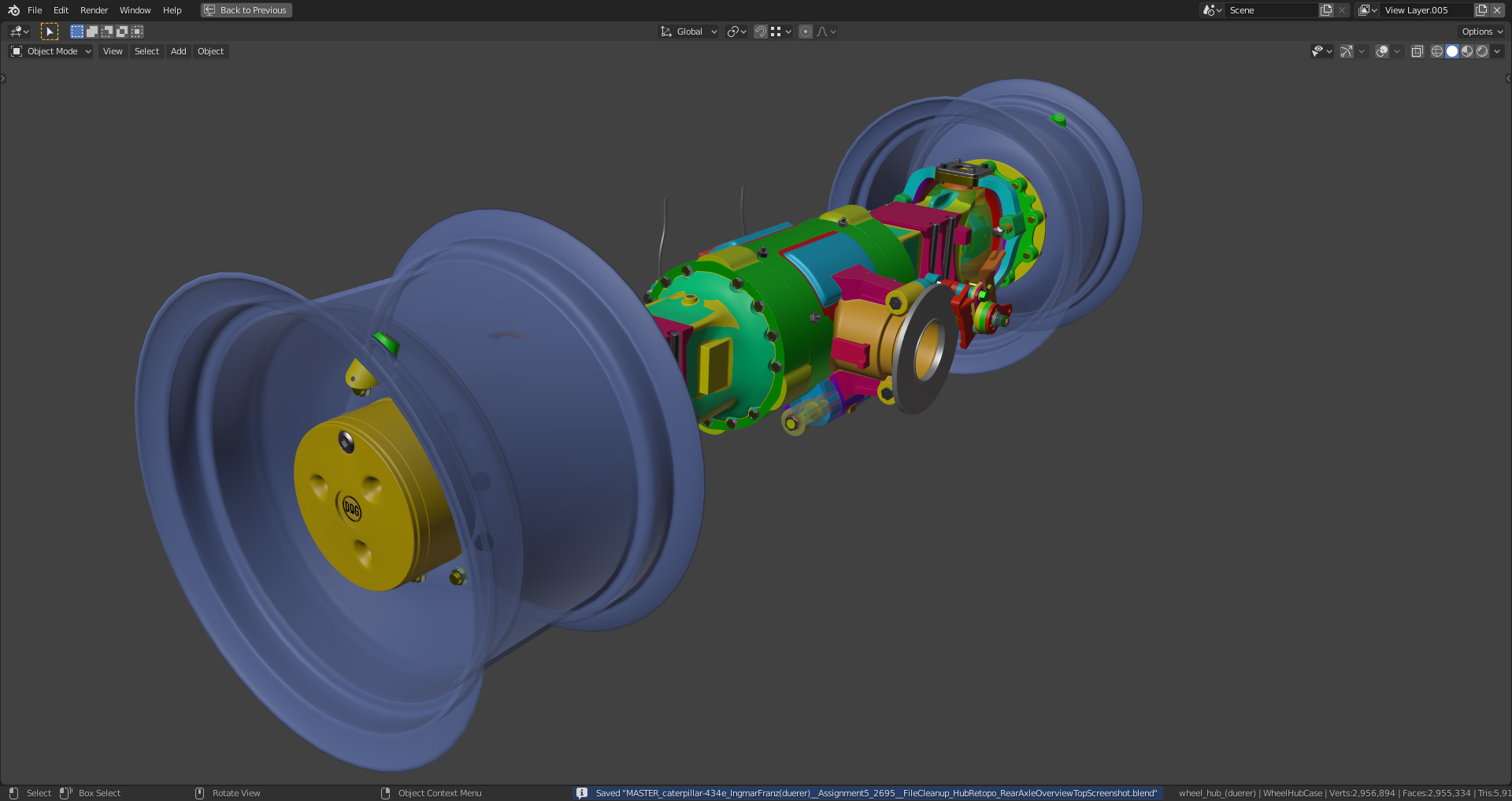The image size is (1512, 801).
Task: Click the scene browse icon
Action: pyautogui.click(x=1212, y=10)
